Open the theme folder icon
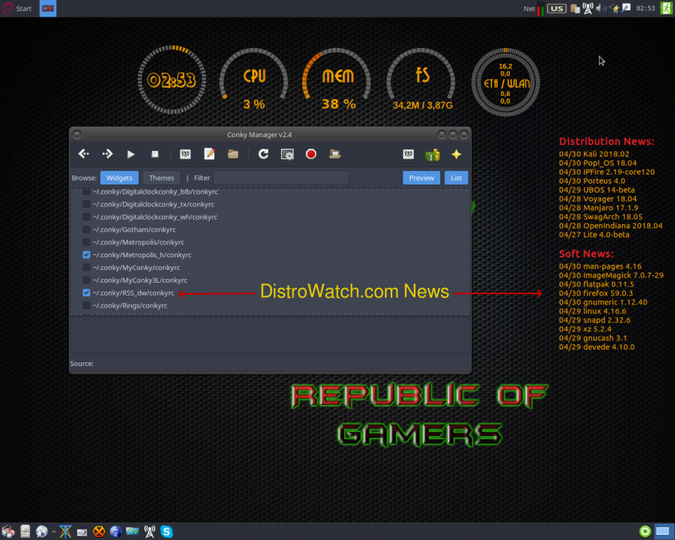The image size is (675, 540). 233,154
